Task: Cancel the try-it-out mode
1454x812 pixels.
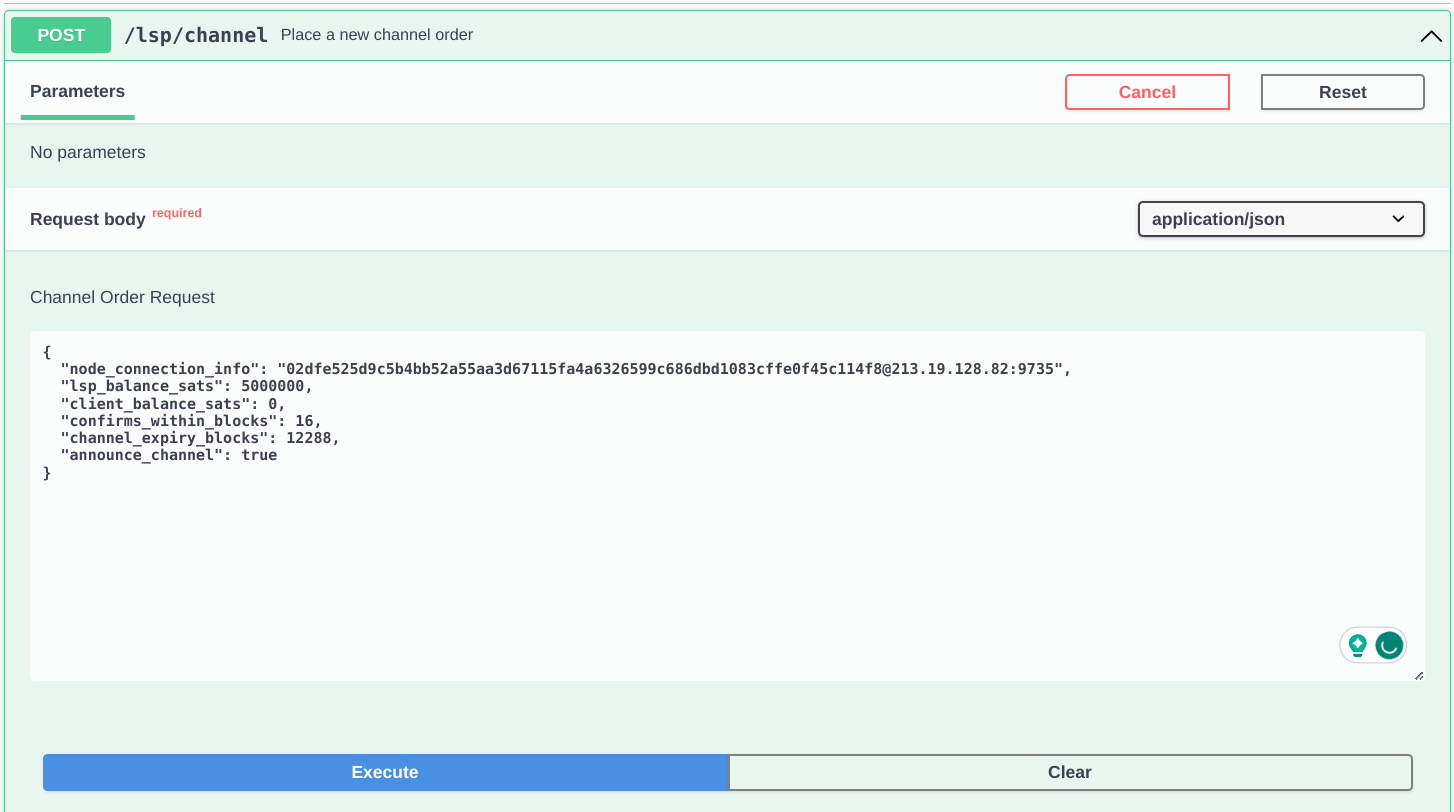Action: pos(1147,92)
